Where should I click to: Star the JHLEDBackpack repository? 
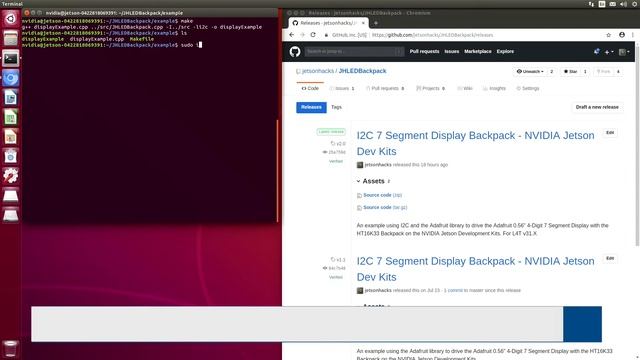[x=570, y=71]
